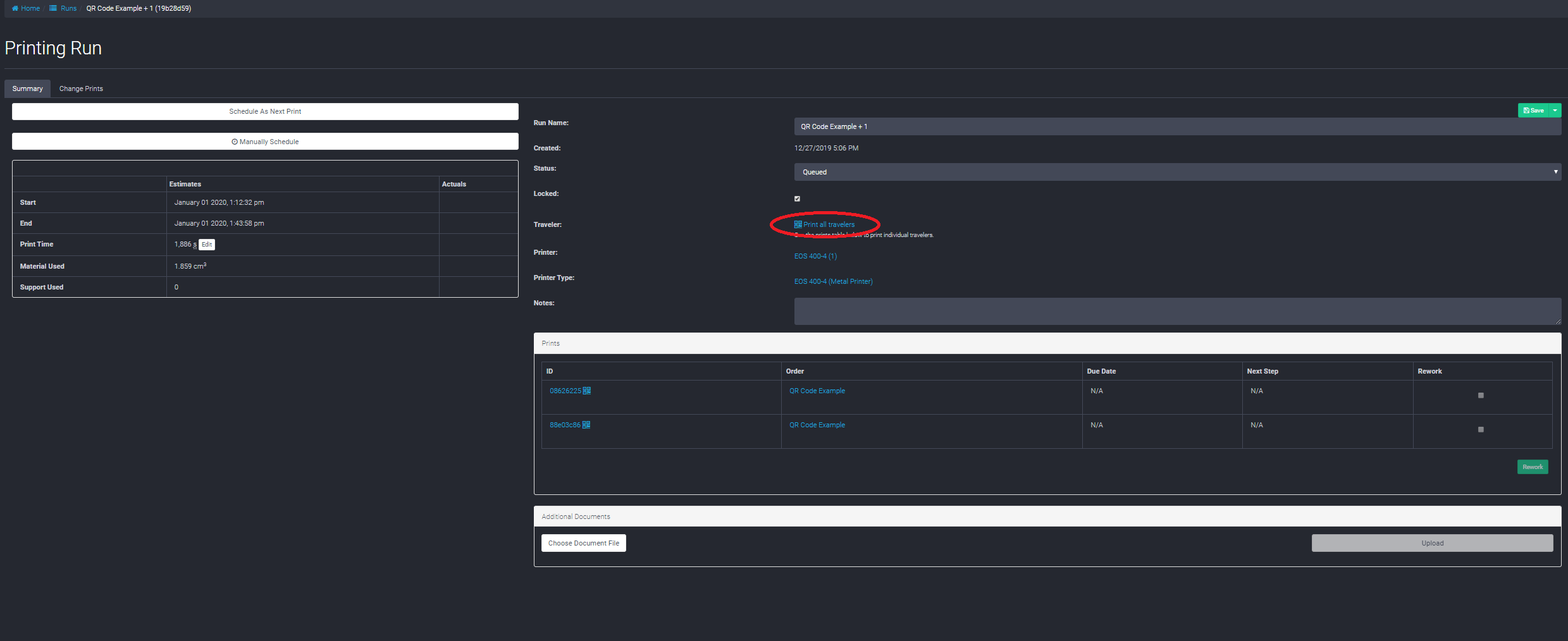Switch to the Change Prints tab
The image size is (1568, 641).
pos(81,89)
